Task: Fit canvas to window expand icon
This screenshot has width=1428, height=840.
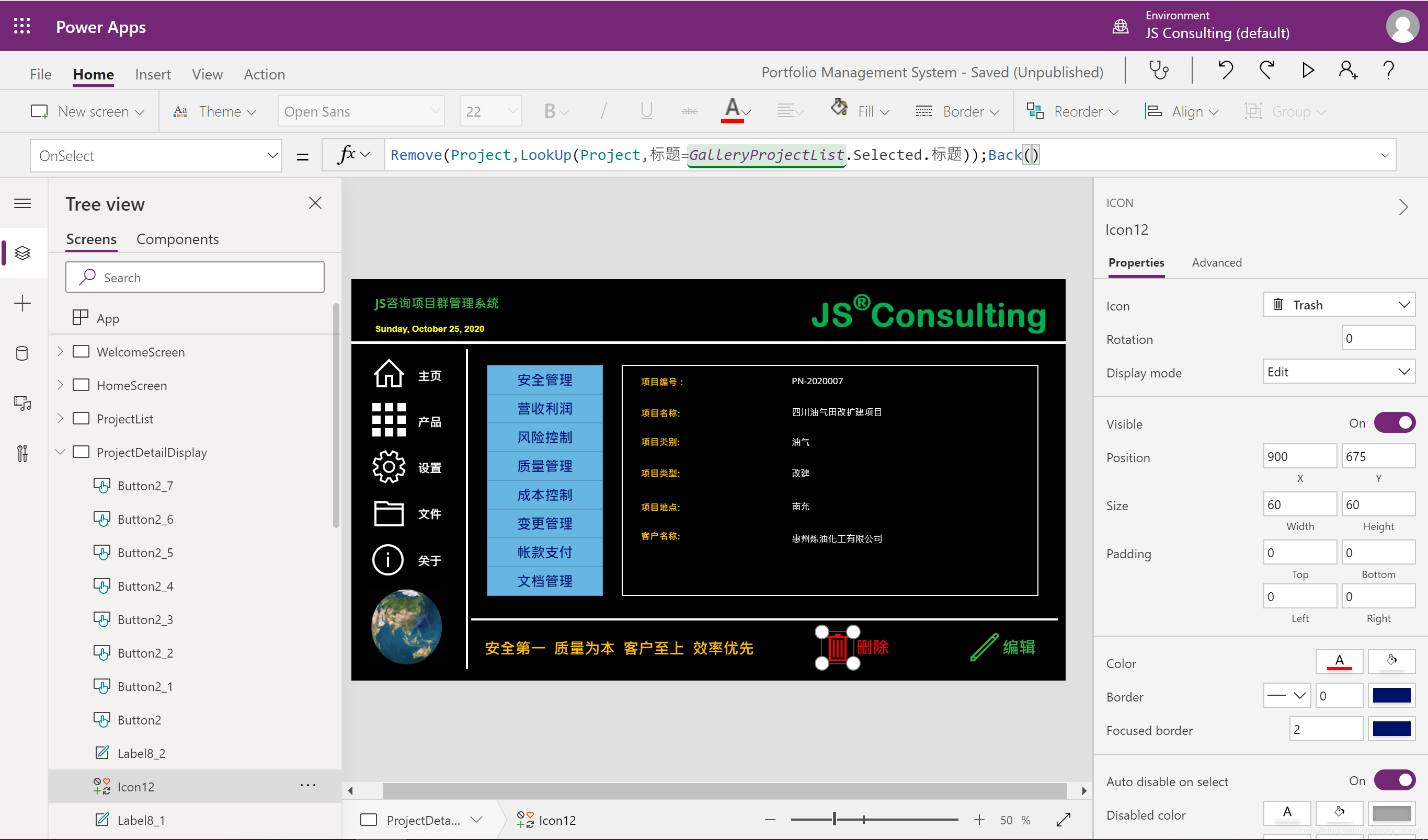Action: click(x=1064, y=820)
